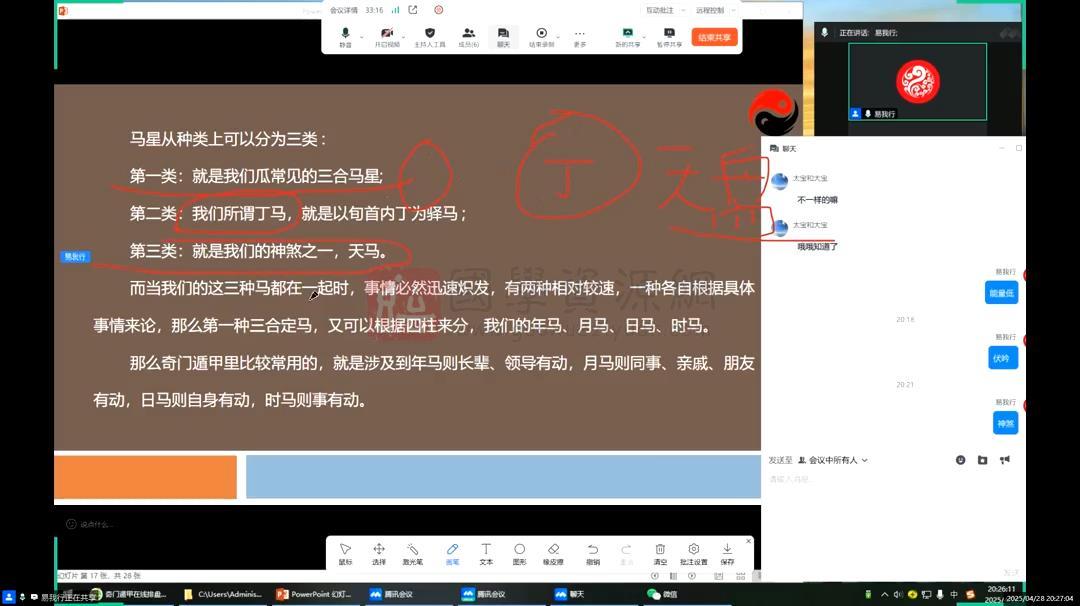
Task: Switch to the text annotation tool
Action: pos(485,550)
